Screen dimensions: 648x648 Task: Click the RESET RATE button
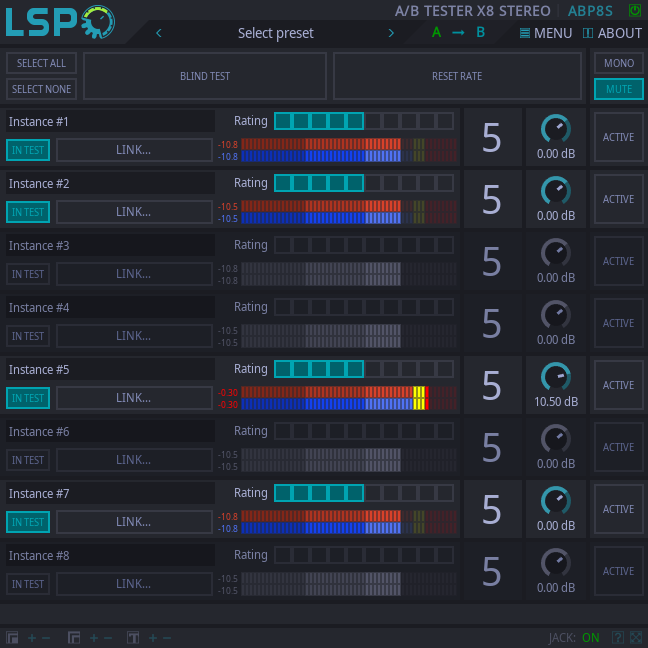[x=457, y=76]
